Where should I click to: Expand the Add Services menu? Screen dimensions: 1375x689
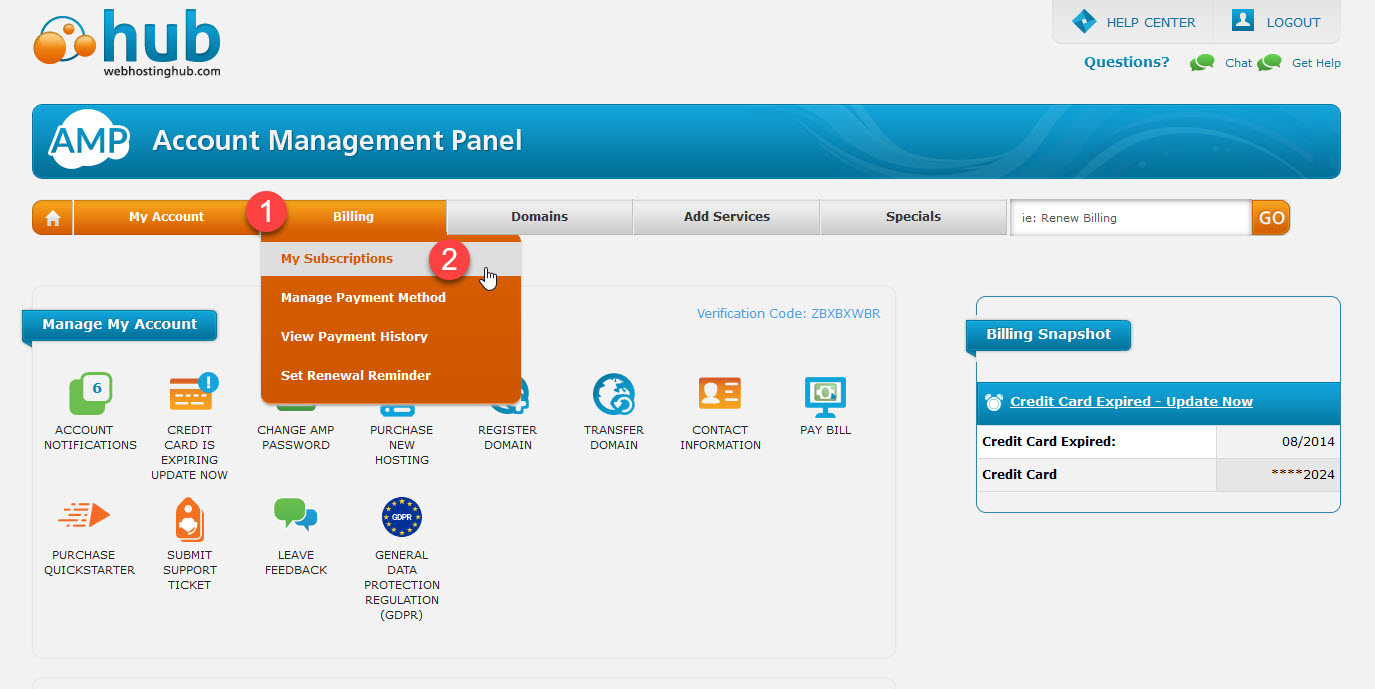726,217
